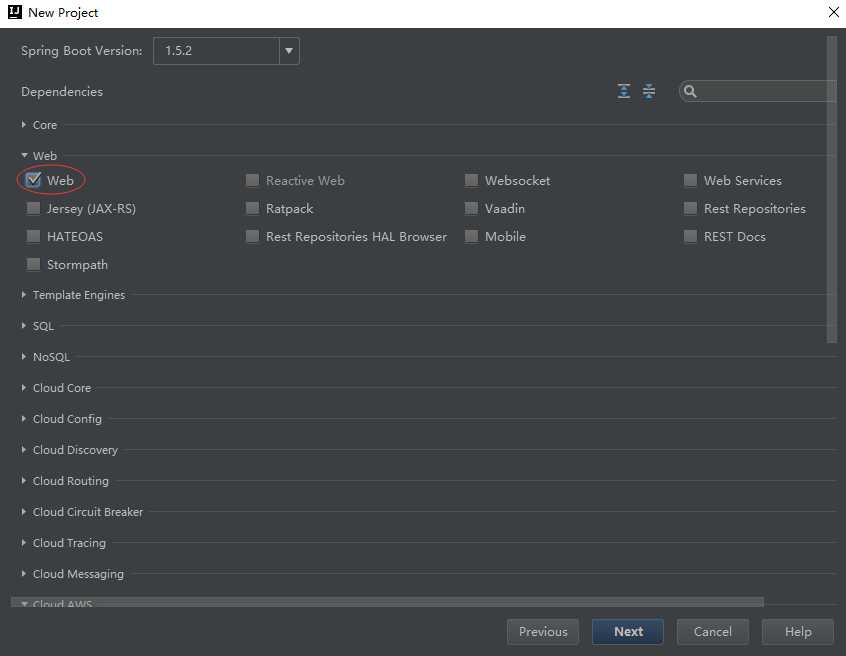Collapse the Web dependencies section

[24, 155]
